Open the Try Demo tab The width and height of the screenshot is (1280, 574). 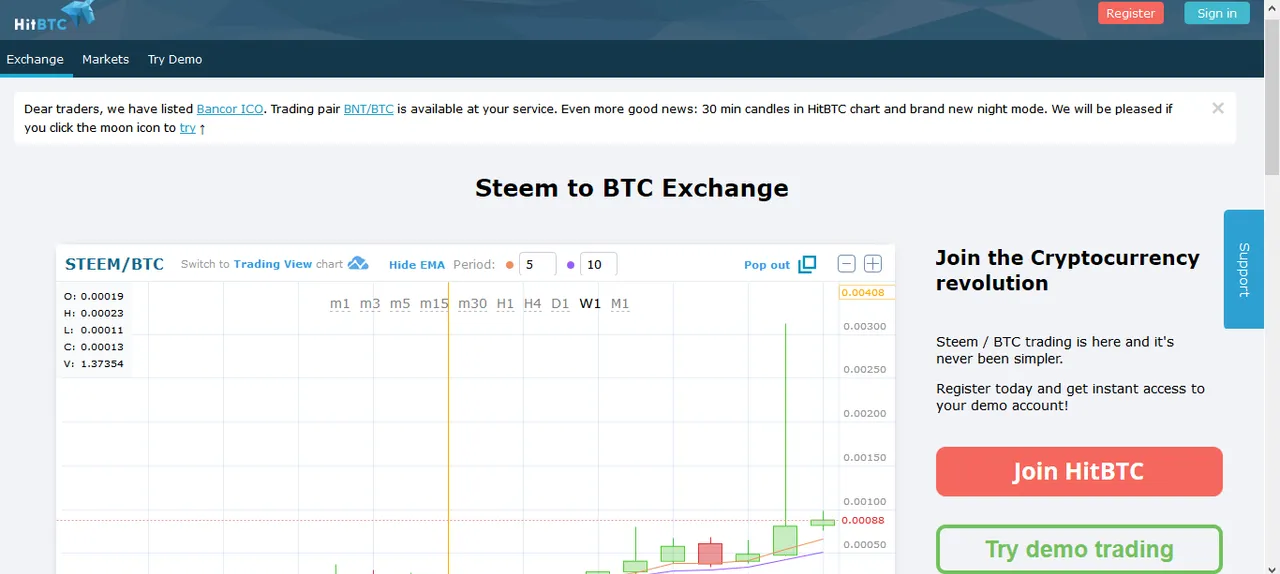tap(175, 59)
